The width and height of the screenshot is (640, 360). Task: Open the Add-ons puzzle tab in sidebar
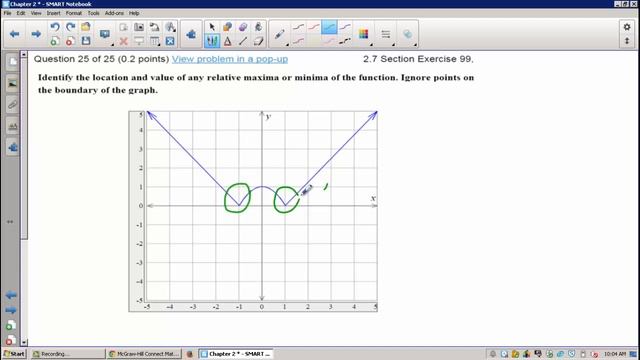coord(12,147)
